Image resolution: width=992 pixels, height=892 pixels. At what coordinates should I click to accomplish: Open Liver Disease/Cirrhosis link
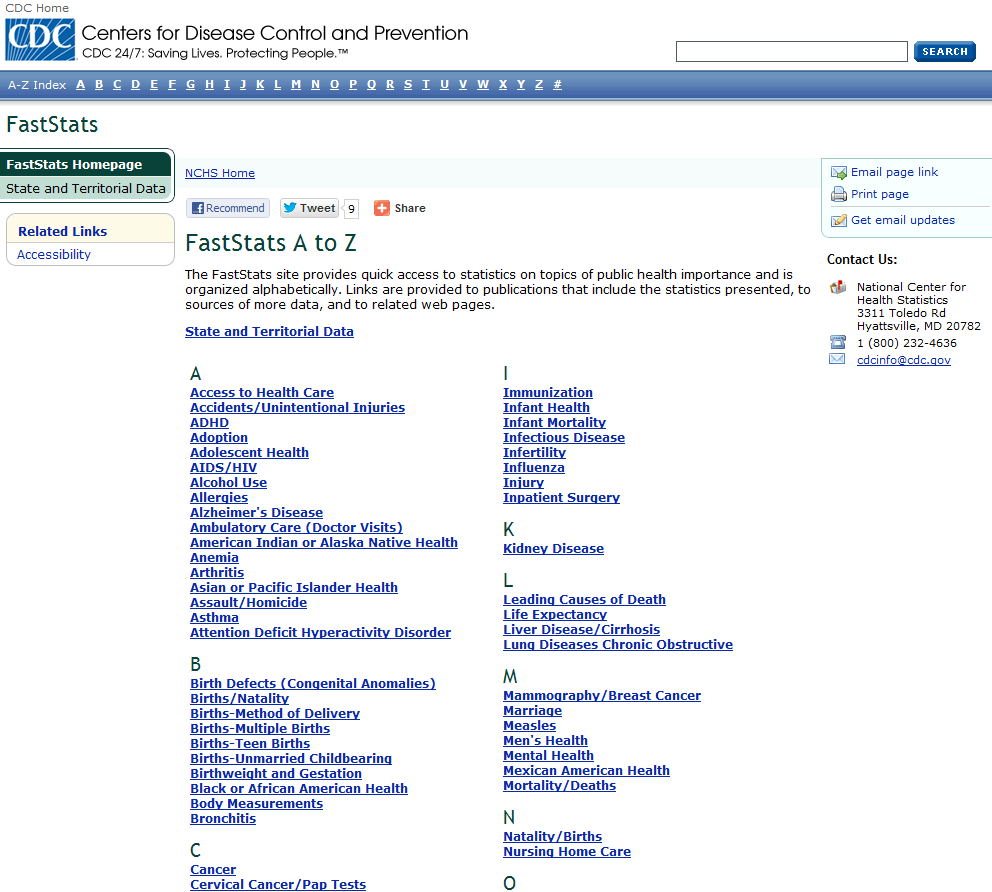(x=581, y=630)
